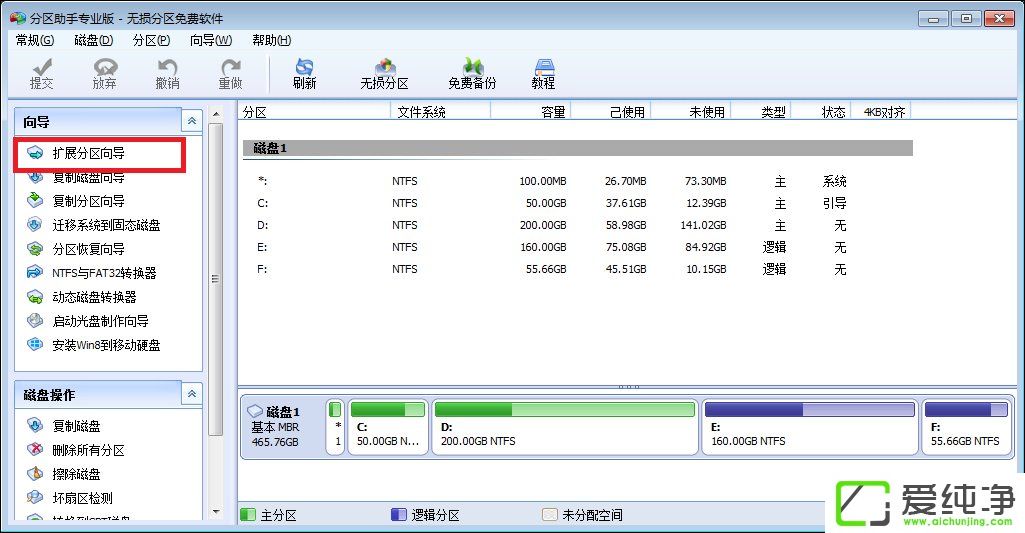This screenshot has width=1025, height=533.
Task: Sort by the 类型 column header
Action: point(760,112)
